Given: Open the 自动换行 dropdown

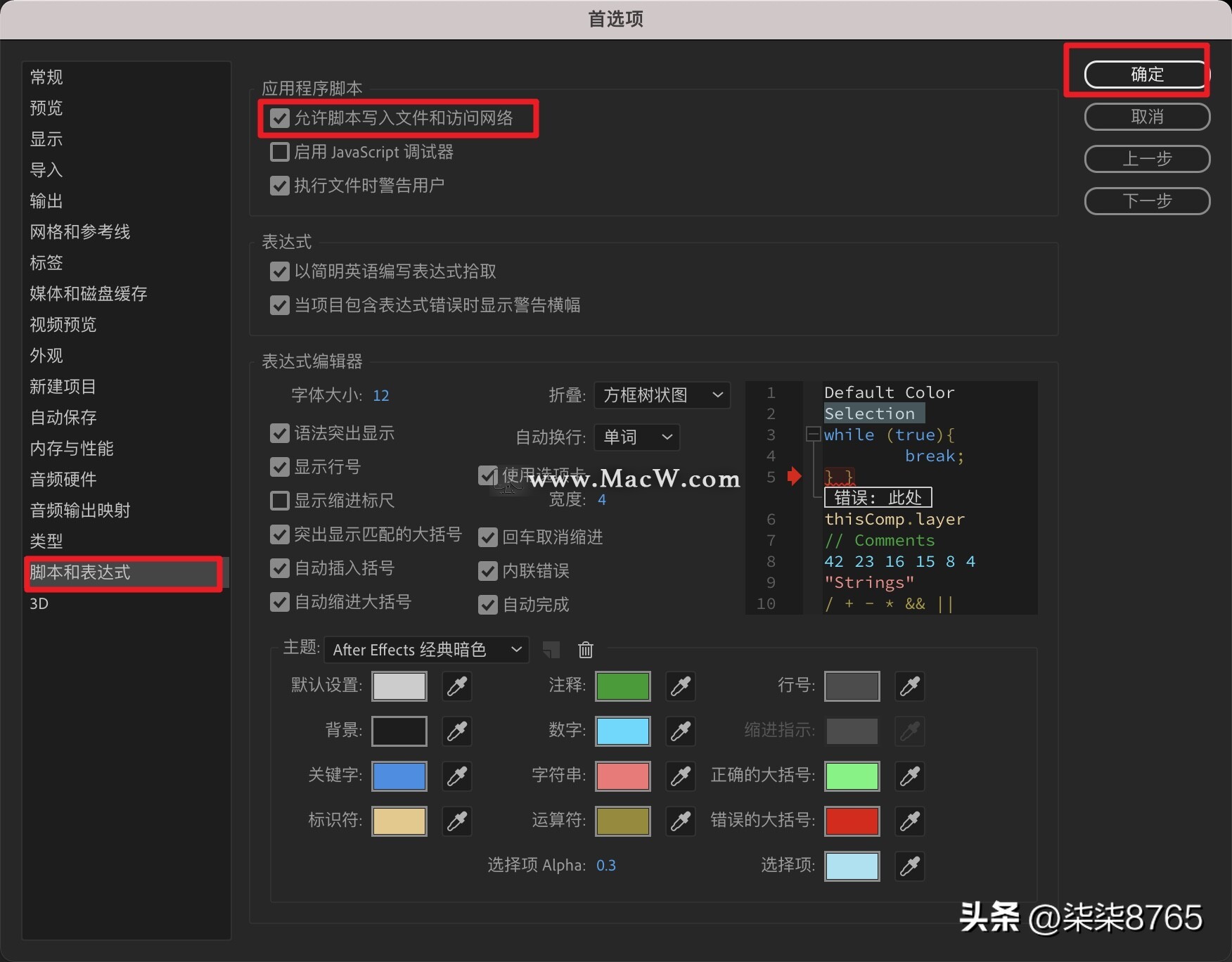Looking at the screenshot, I should tap(636, 437).
